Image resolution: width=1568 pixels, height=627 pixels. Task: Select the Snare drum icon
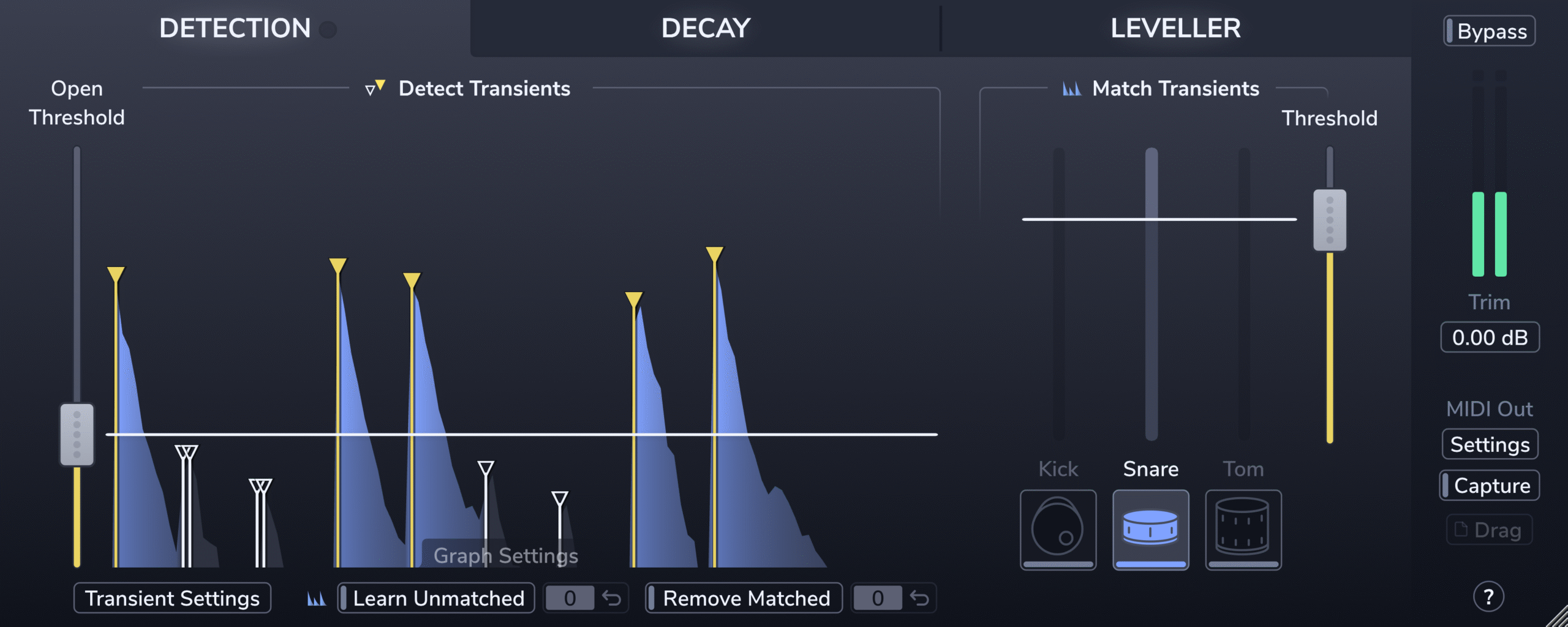tap(1150, 529)
